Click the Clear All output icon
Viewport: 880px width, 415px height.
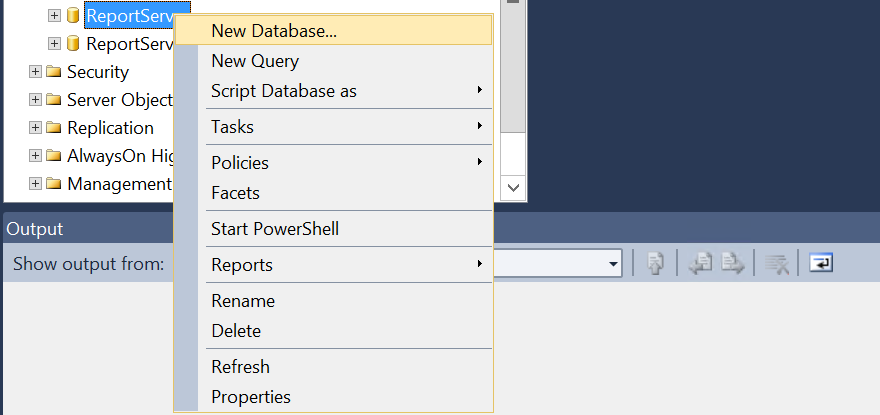pos(777,263)
